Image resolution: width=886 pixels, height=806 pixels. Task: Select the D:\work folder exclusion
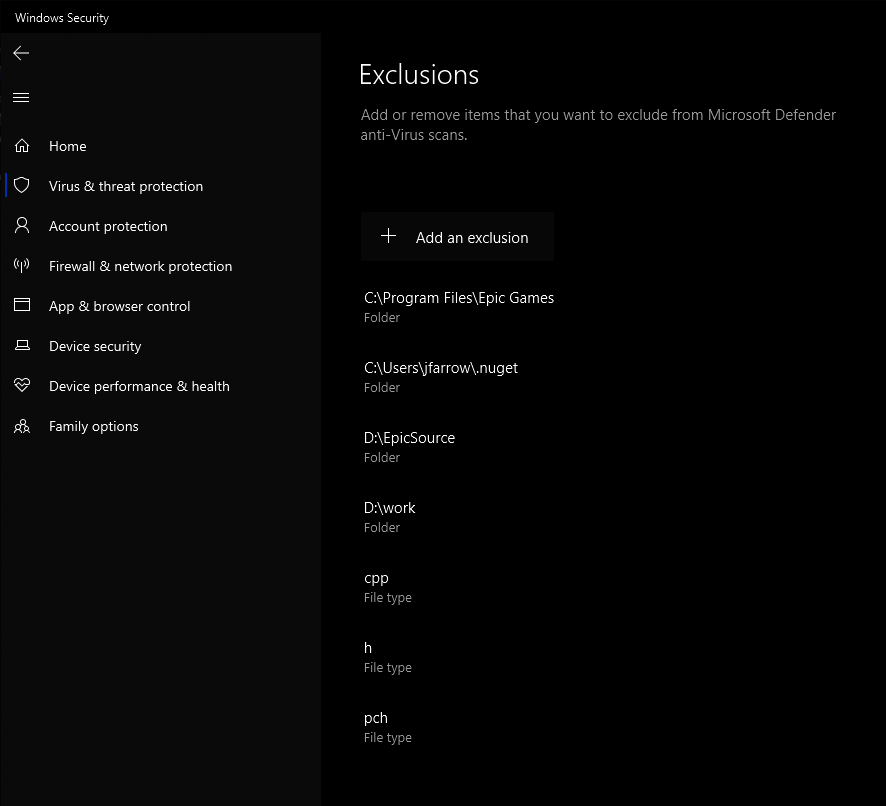(390, 516)
